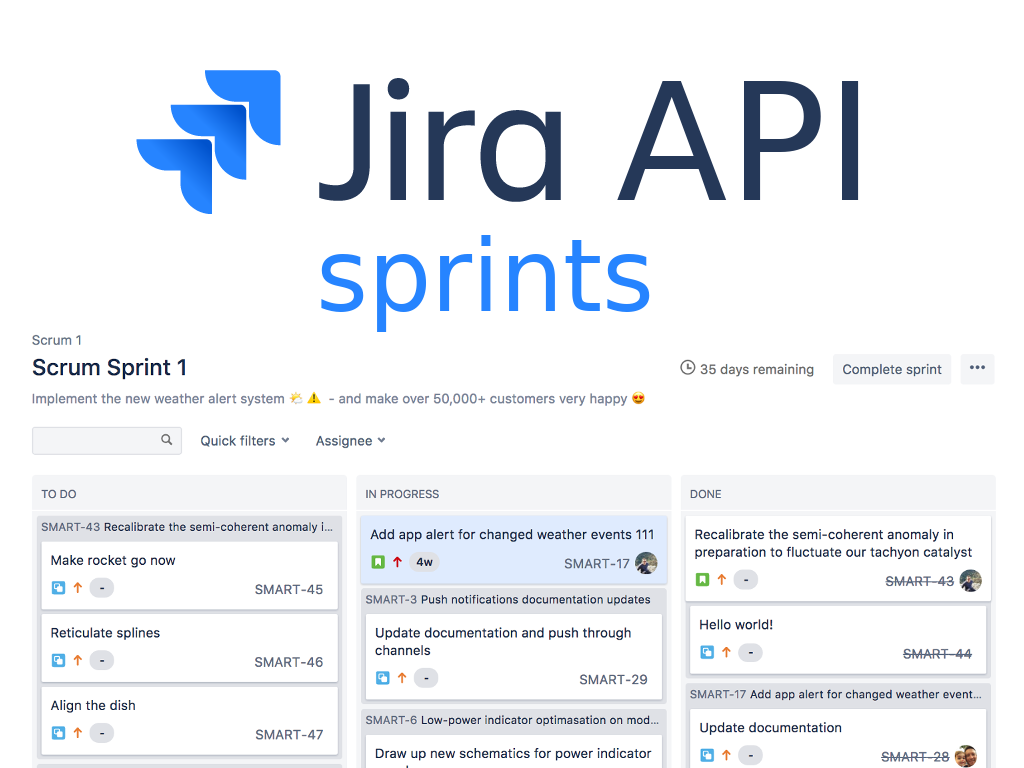
Task: Click the Scrum 1 breadcrumb
Action: tap(56, 340)
